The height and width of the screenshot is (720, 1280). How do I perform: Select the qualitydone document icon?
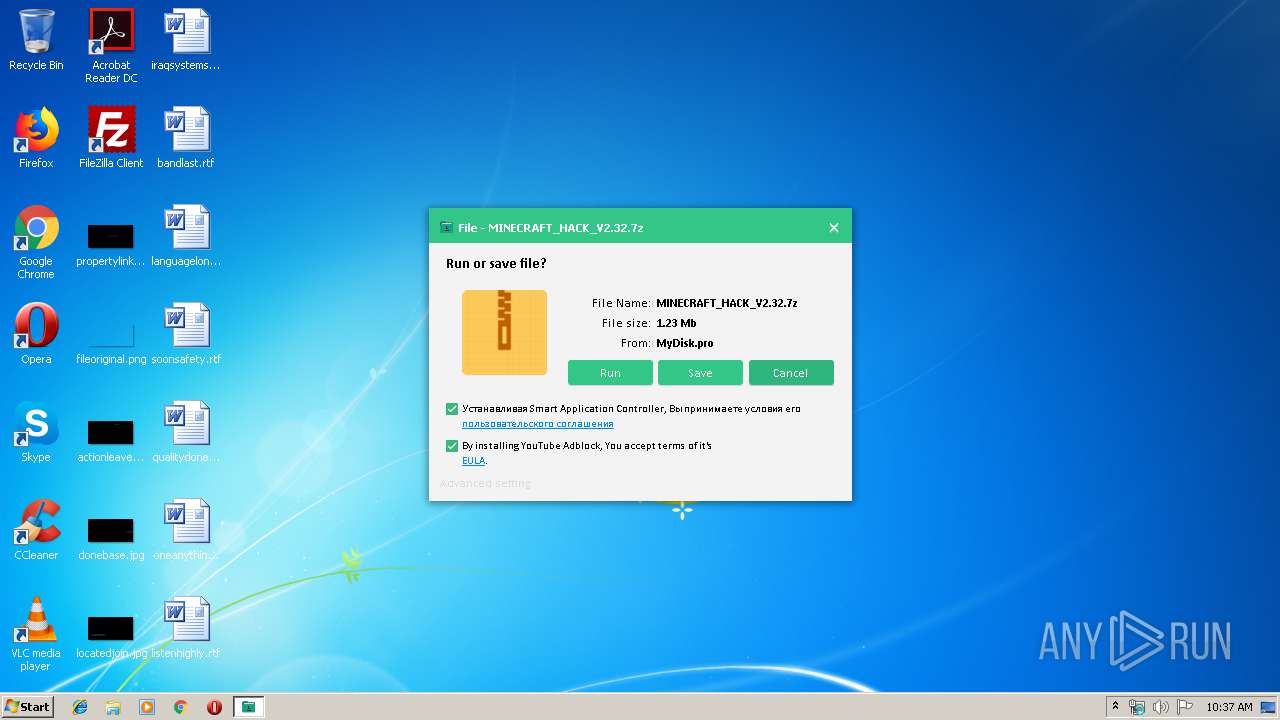tap(186, 432)
